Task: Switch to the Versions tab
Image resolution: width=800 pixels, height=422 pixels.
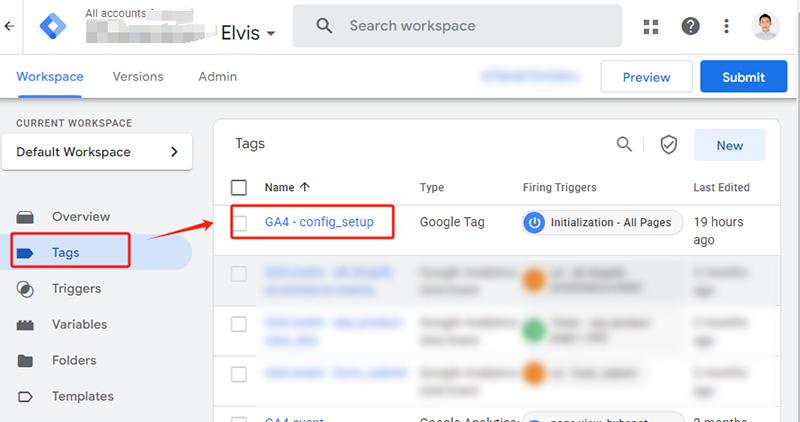Action: (x=138, y=77)
